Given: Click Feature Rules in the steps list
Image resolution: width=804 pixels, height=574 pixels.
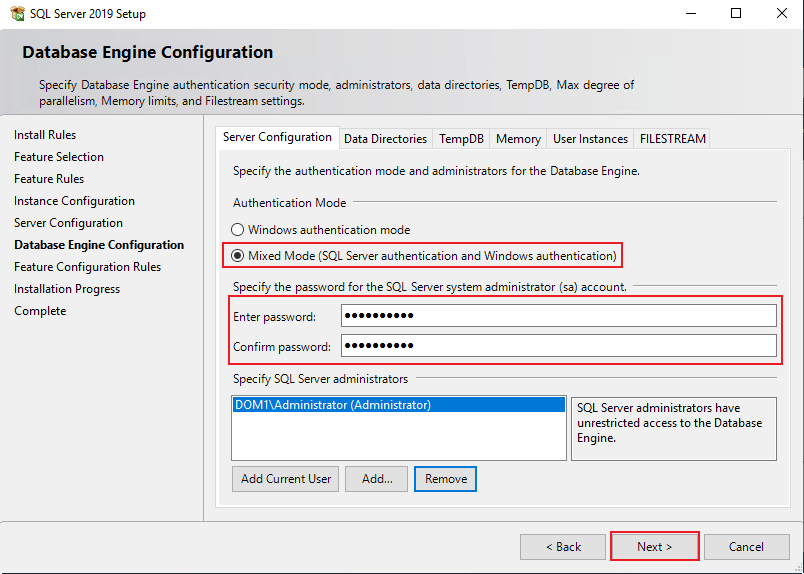Looking at the screenshot, I should 49,179.
